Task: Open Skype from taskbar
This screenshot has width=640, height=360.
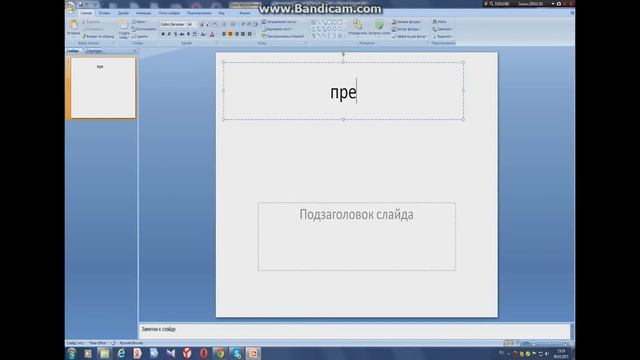Action: (x=237, y=353)
